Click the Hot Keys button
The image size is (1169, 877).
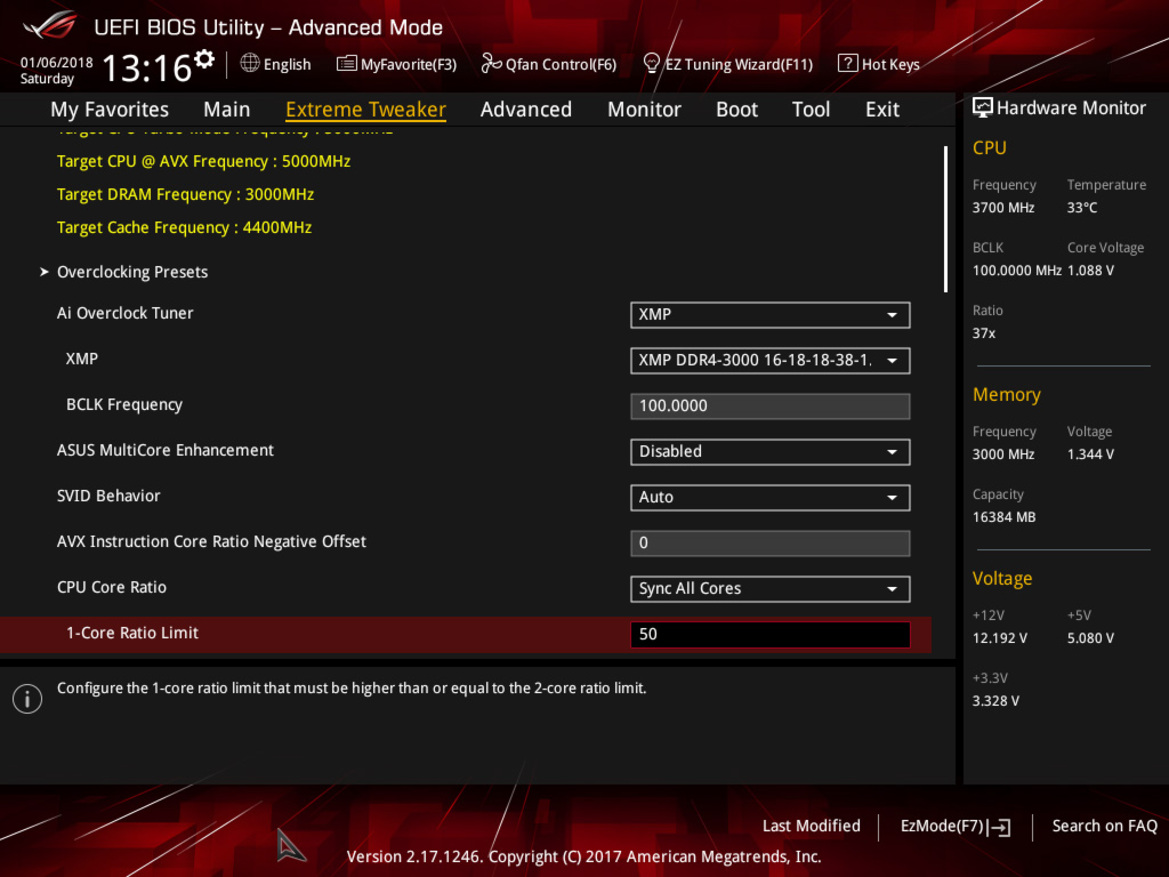pyautogui.click(x=879, y=64)
